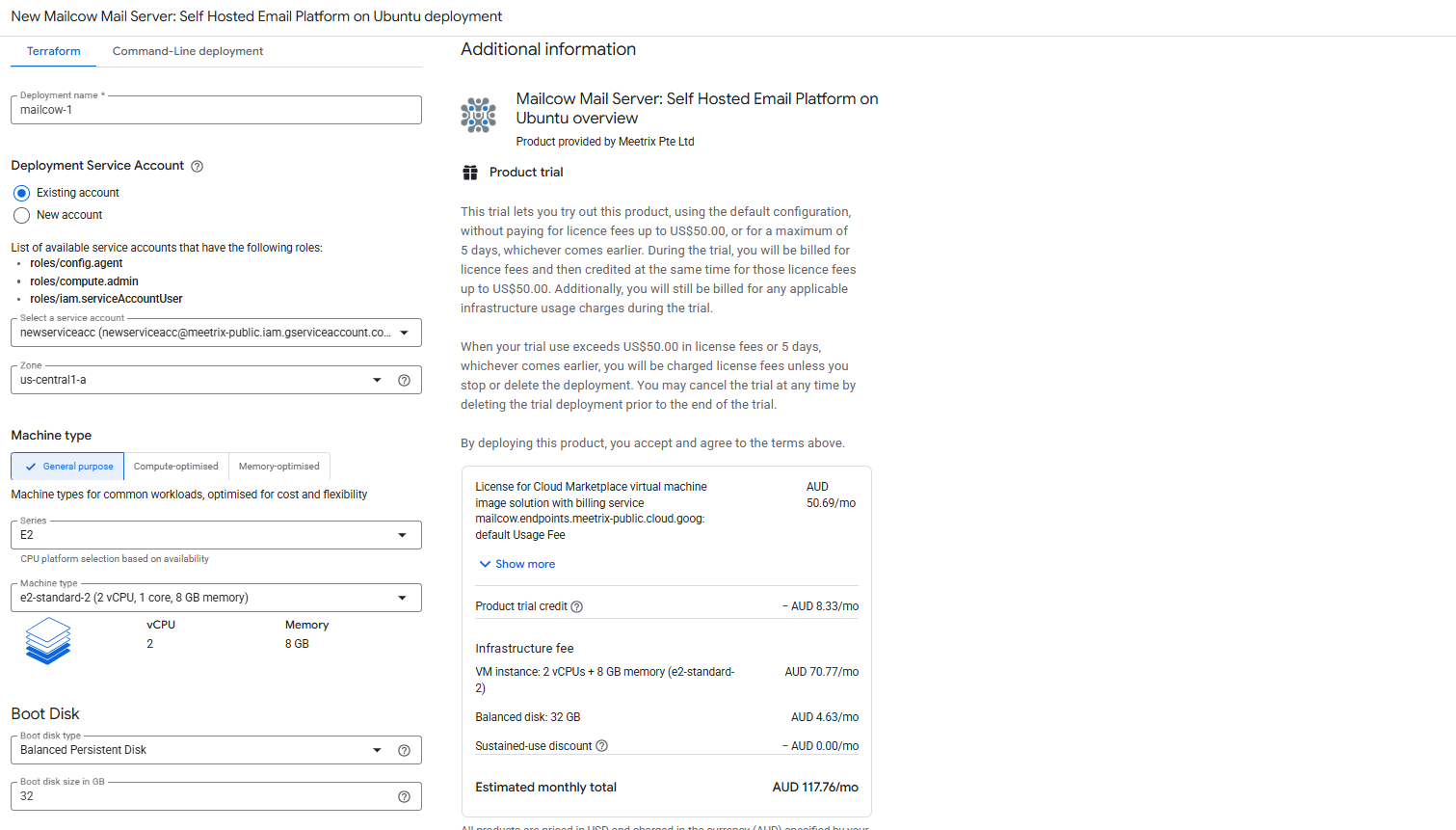Open the Sustained-use discount help icon

[601, 746]
